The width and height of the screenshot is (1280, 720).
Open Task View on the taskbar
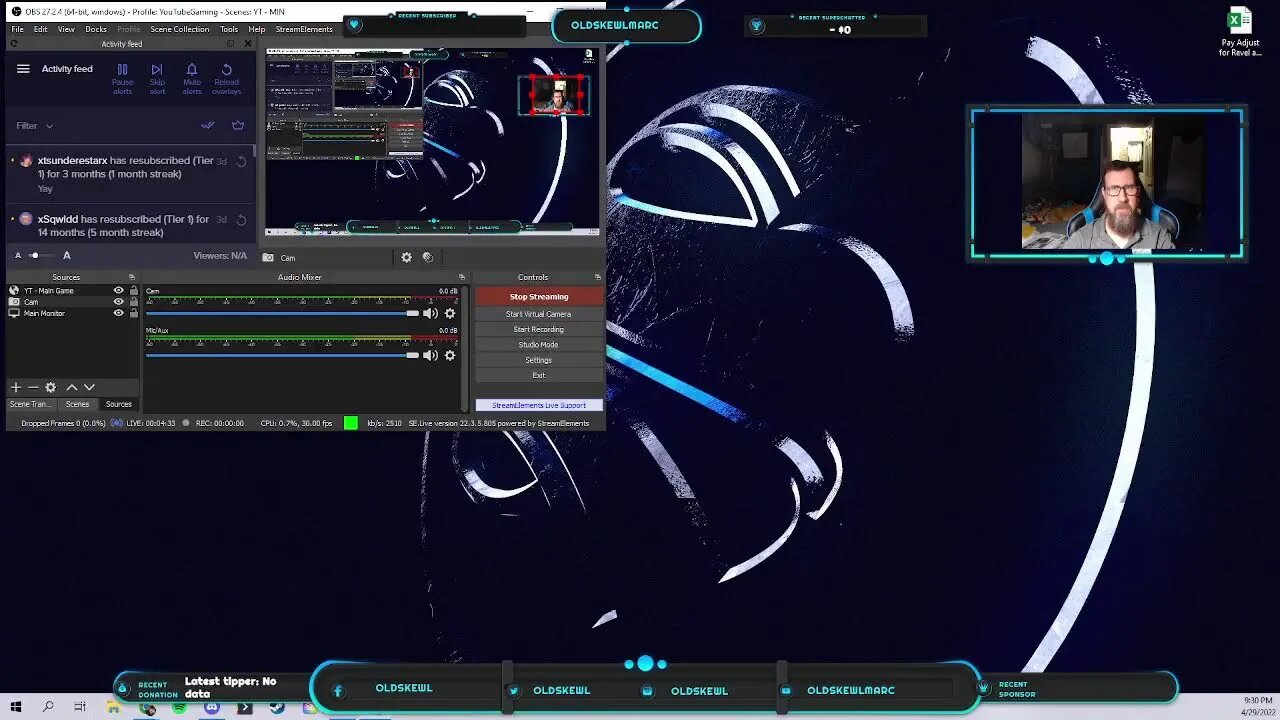coord(80,707)
